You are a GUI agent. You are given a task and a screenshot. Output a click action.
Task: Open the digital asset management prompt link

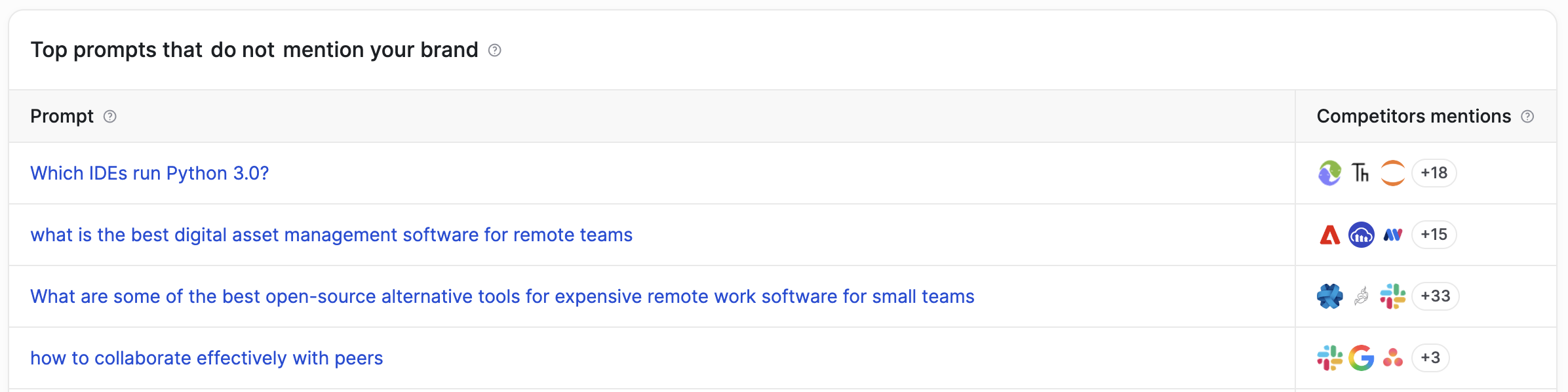pyautogui.click(x=331, y=235)
